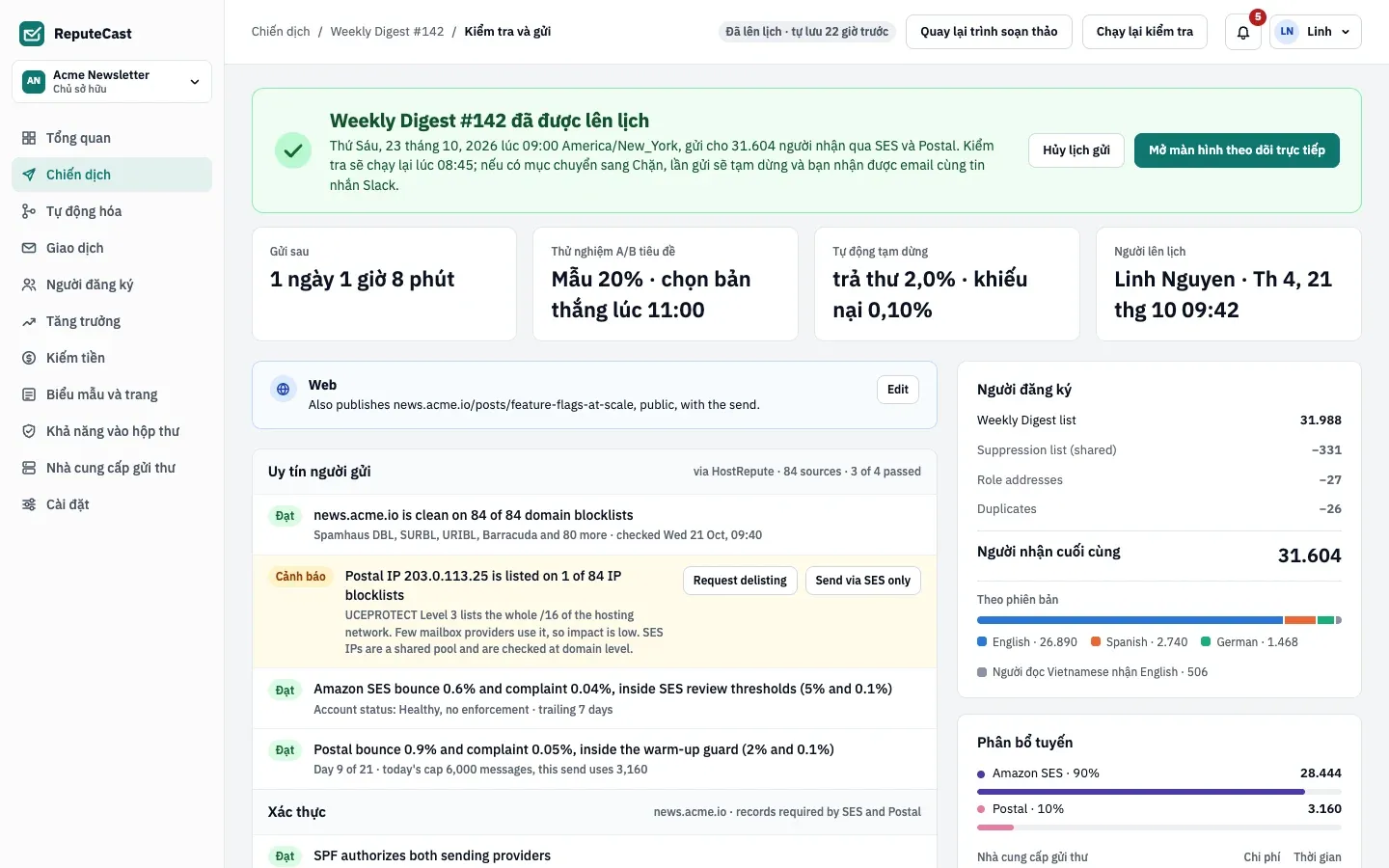Click the Postal 10% progress bar
Viewport: 1389px width, 868px height.
[x=1159, y=827]
